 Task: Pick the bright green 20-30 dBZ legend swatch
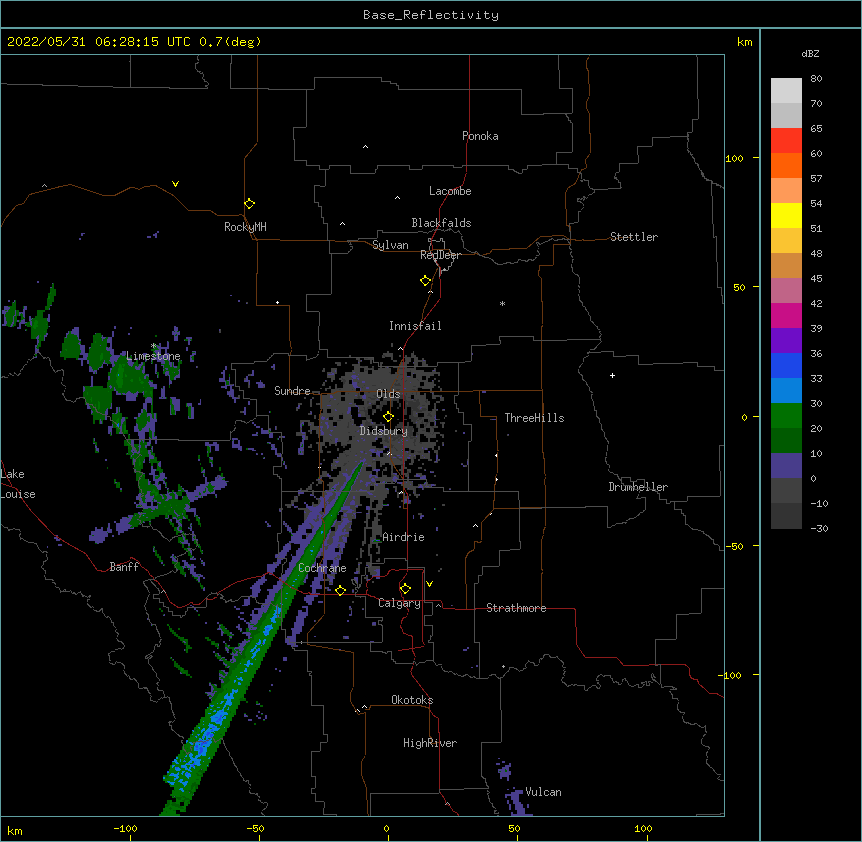[786, 416]
